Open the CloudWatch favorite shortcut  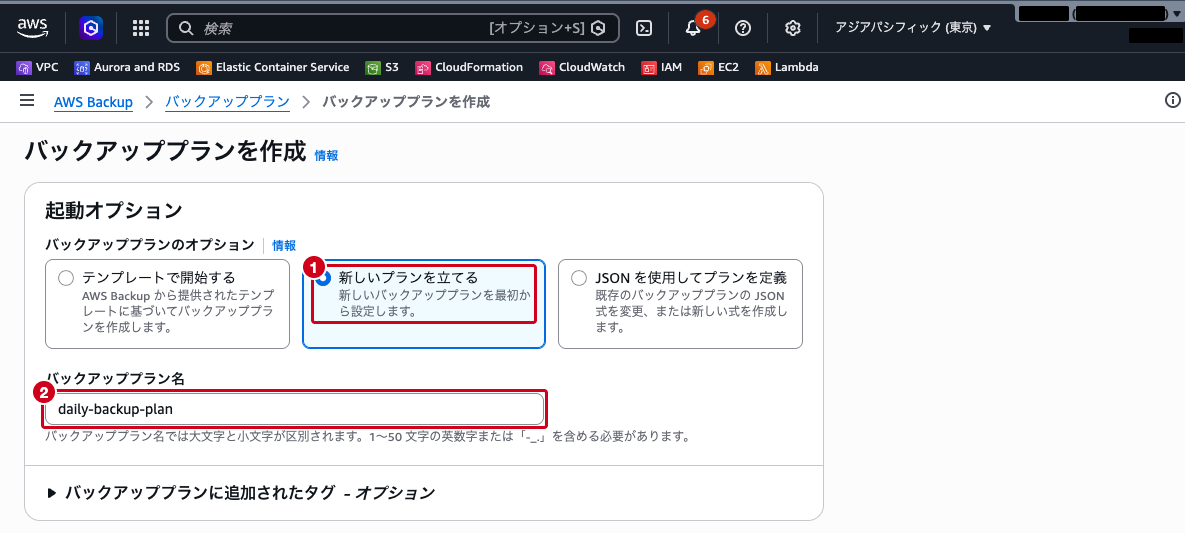pyautogui.click(x=582, y=67)
